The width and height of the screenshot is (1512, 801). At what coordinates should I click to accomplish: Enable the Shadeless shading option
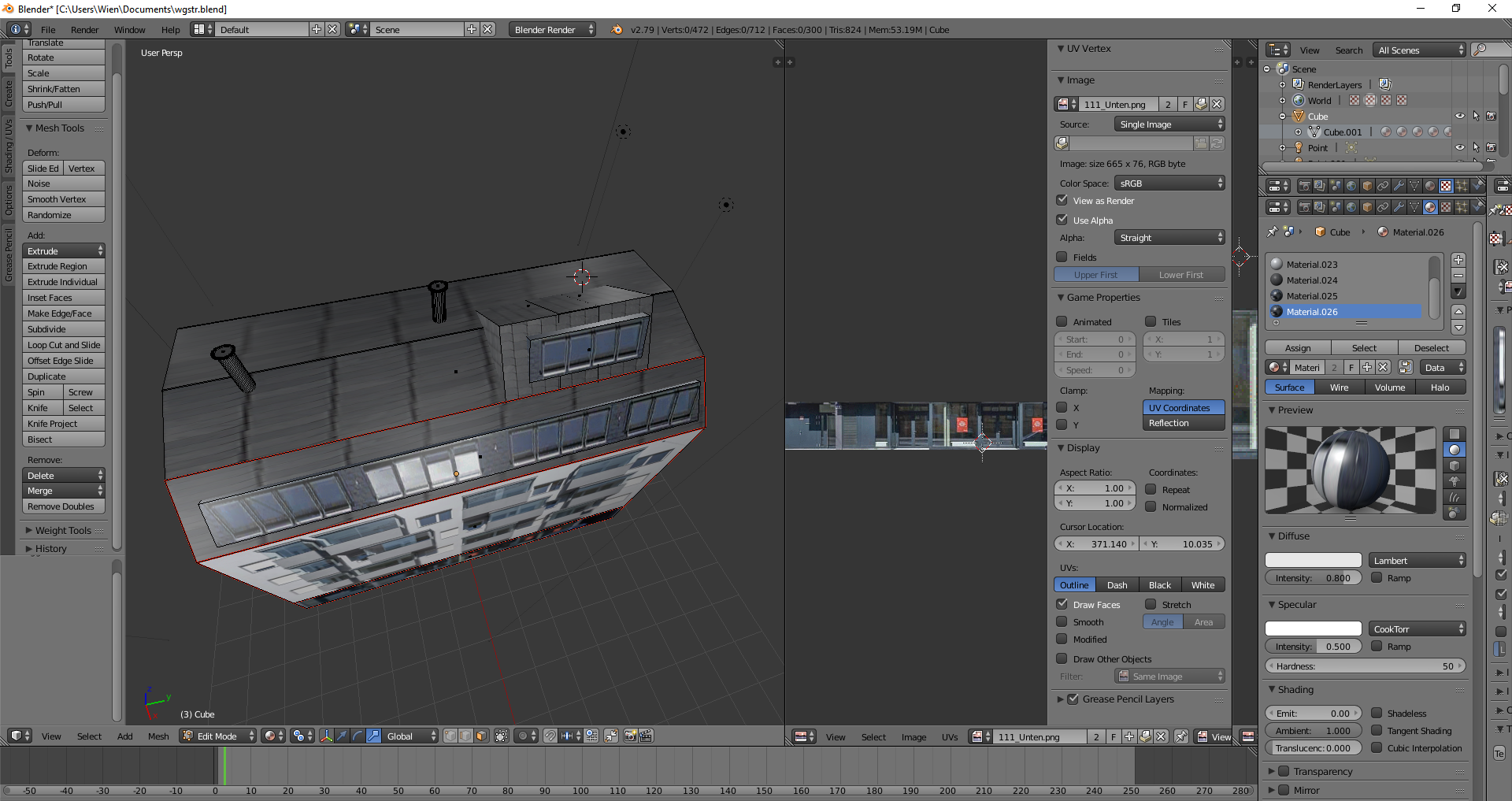coord(1377,714)
